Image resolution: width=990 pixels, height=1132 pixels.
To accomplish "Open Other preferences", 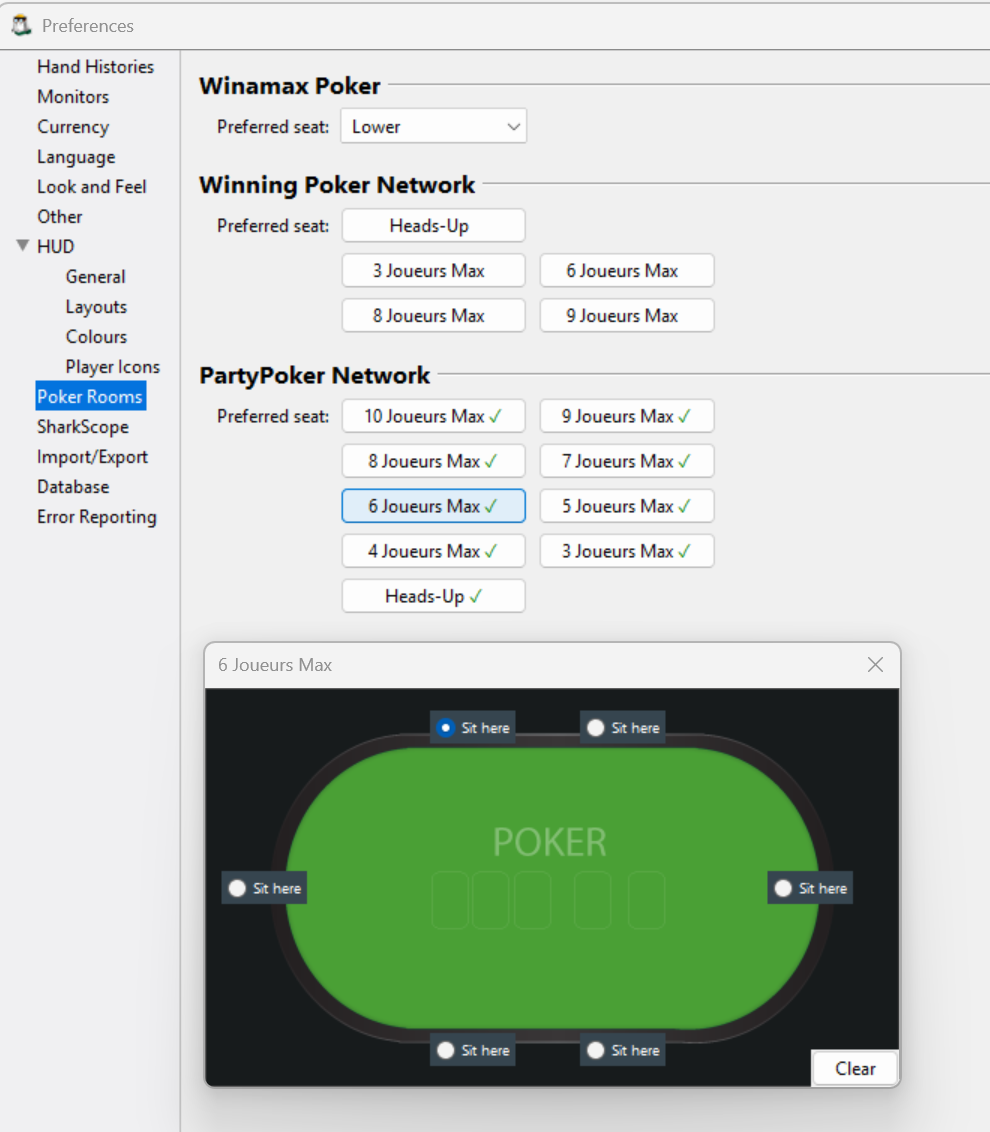I will pos(60,217).
